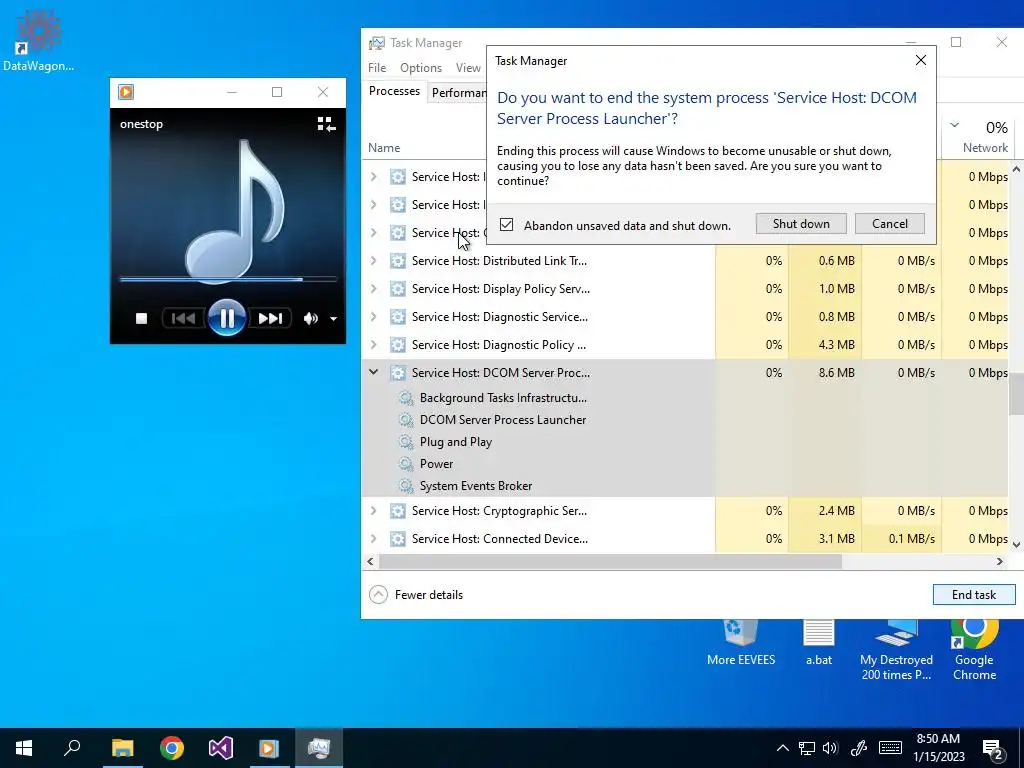
Task: Switch to media player in the taskbar
Action: [269, 748]
